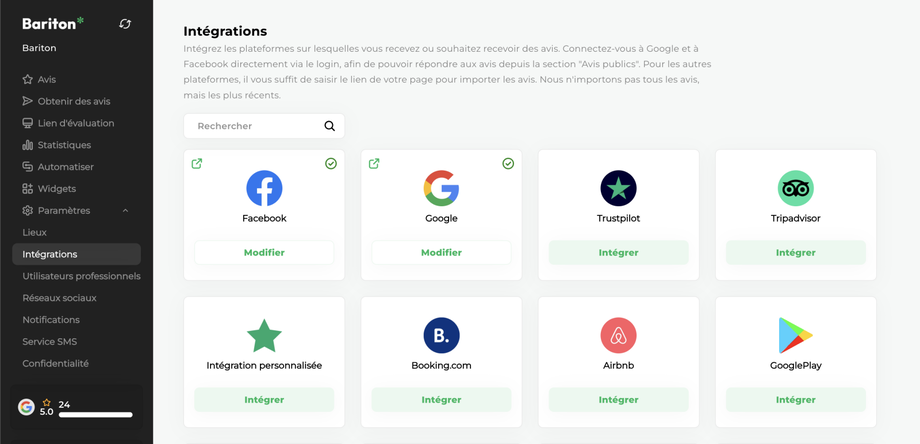Click the Trustpilot star logo
Image resolution: width=920 pixels, height=444 pixels.
pos(618,188)
